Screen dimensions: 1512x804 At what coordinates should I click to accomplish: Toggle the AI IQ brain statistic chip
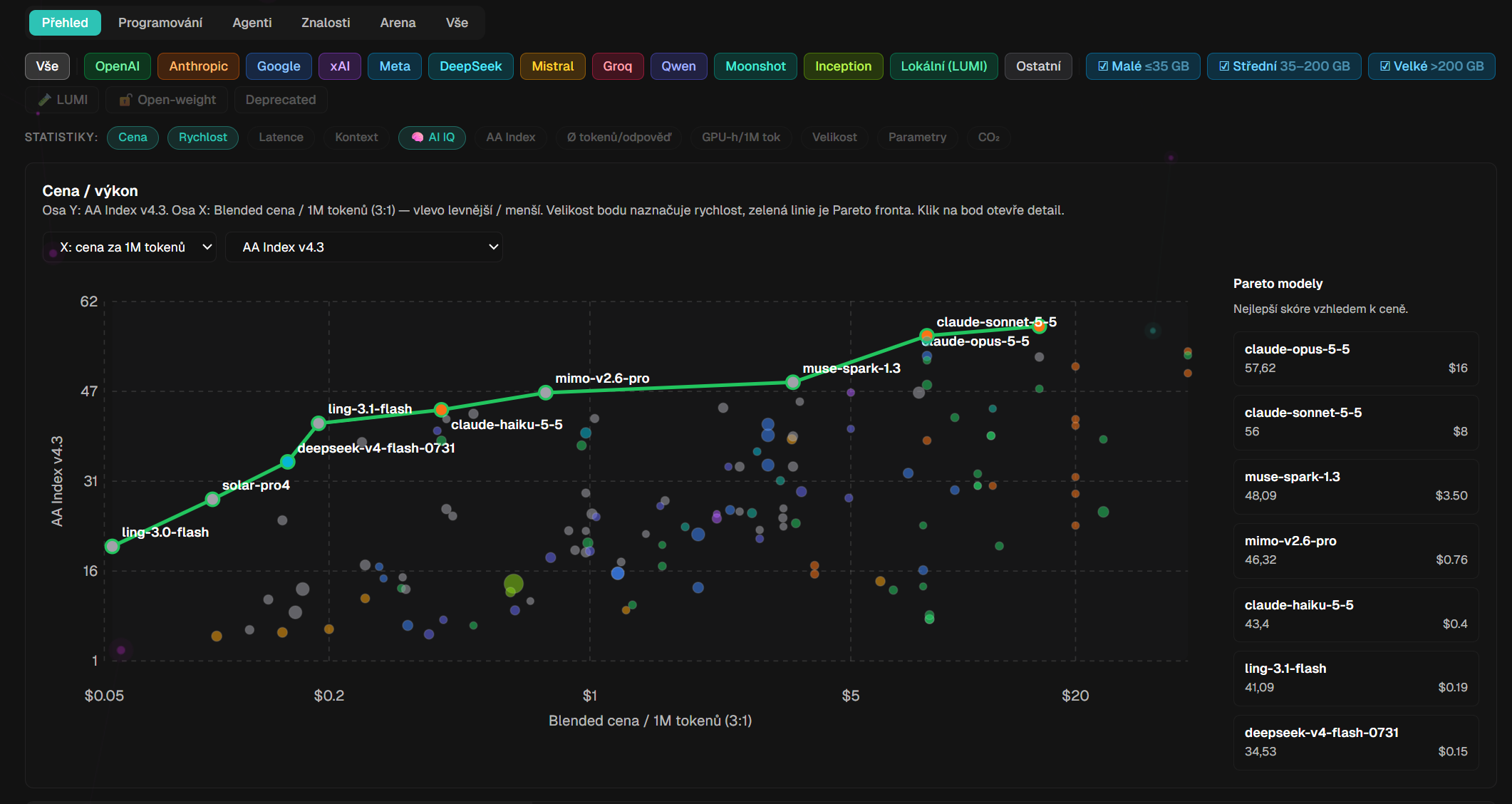point(432,138)
